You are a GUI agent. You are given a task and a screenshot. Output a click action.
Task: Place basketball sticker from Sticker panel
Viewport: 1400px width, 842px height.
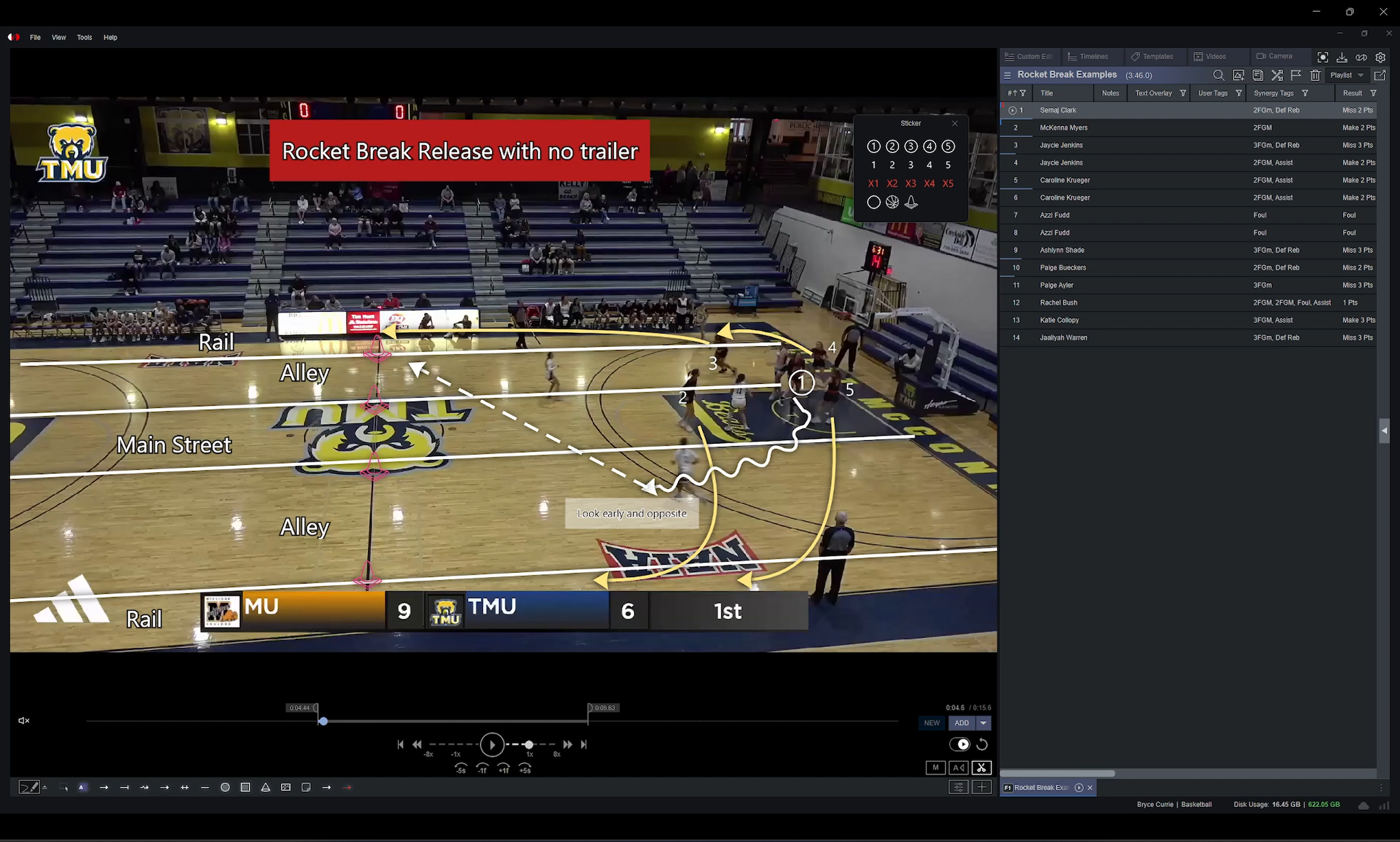(892, 202)
